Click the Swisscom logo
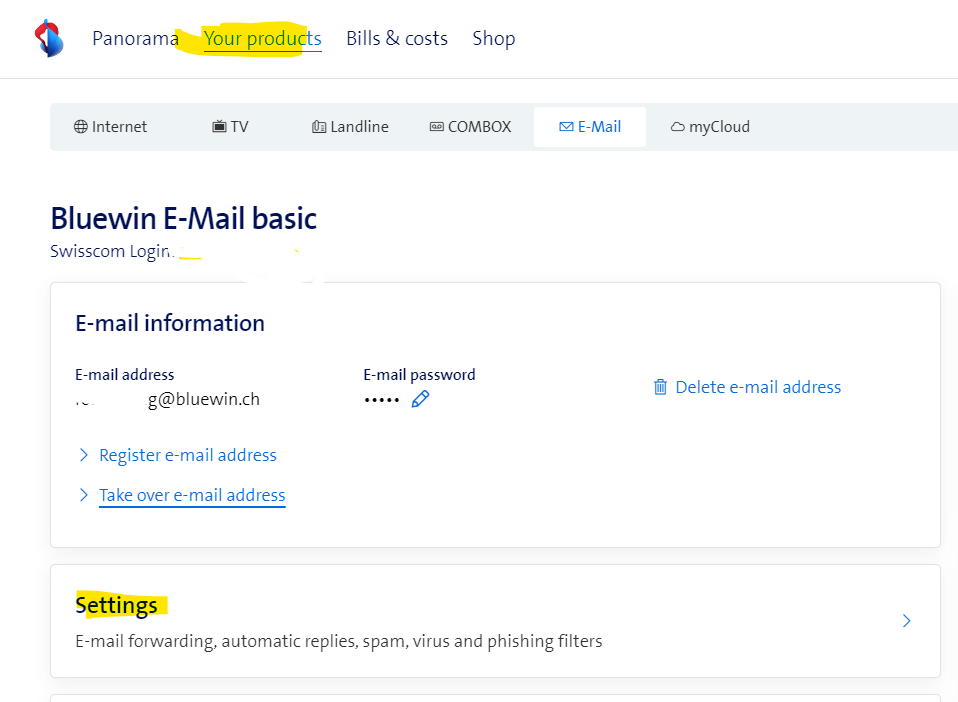The height and width of the screenshot is (702, 958). pyautogui.click(x=48, y=38)
